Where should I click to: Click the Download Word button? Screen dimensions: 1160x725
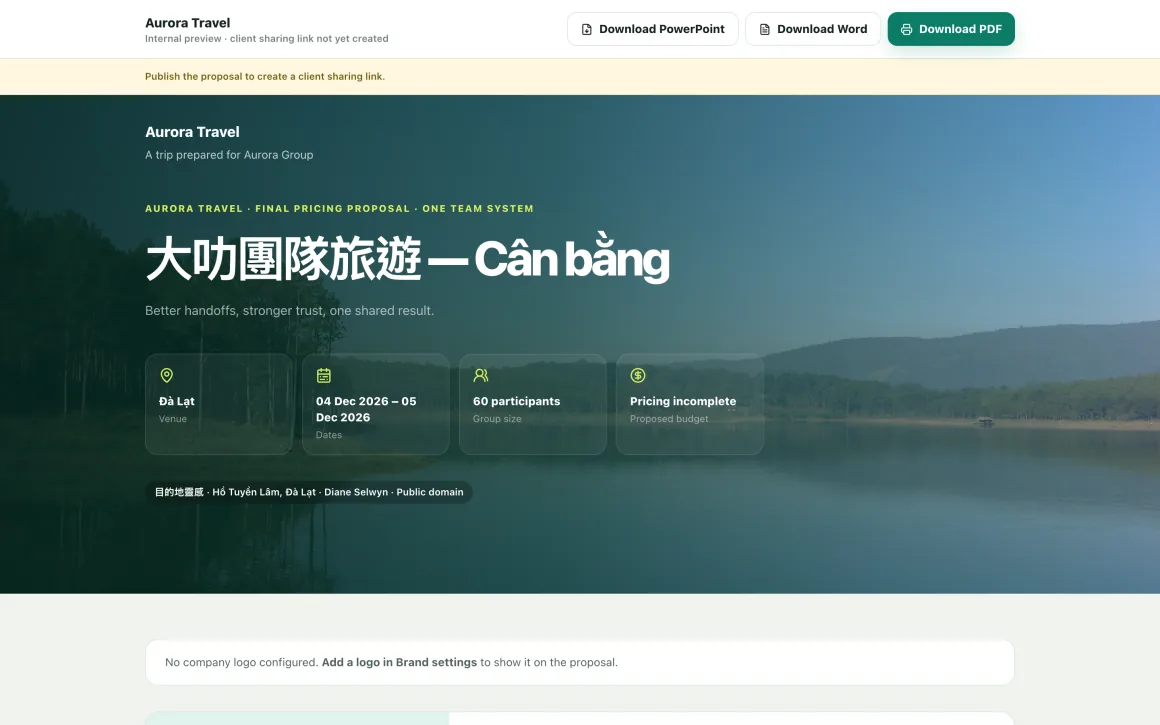(812, 29)
